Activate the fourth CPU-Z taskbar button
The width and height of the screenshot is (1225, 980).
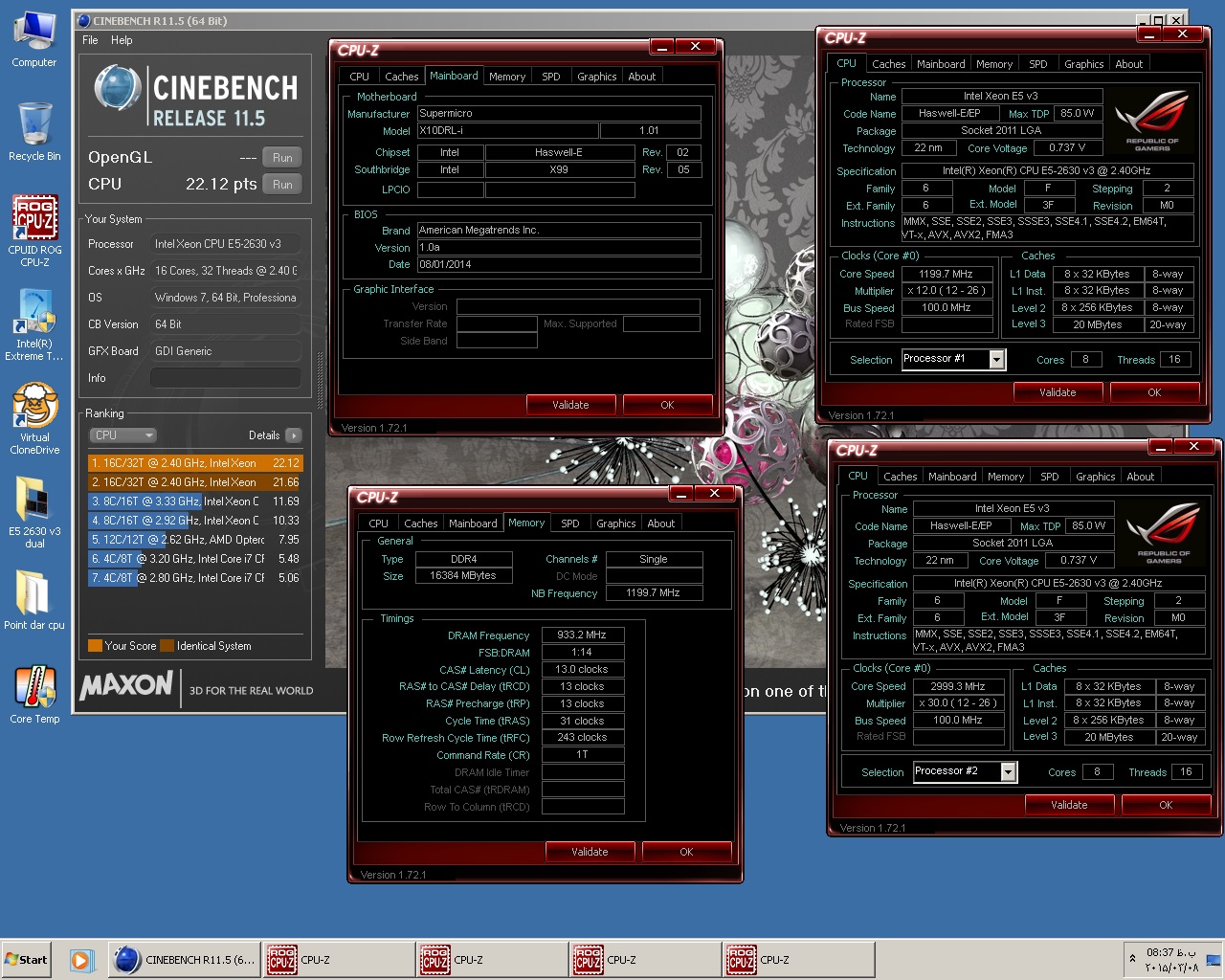point(797,960)
